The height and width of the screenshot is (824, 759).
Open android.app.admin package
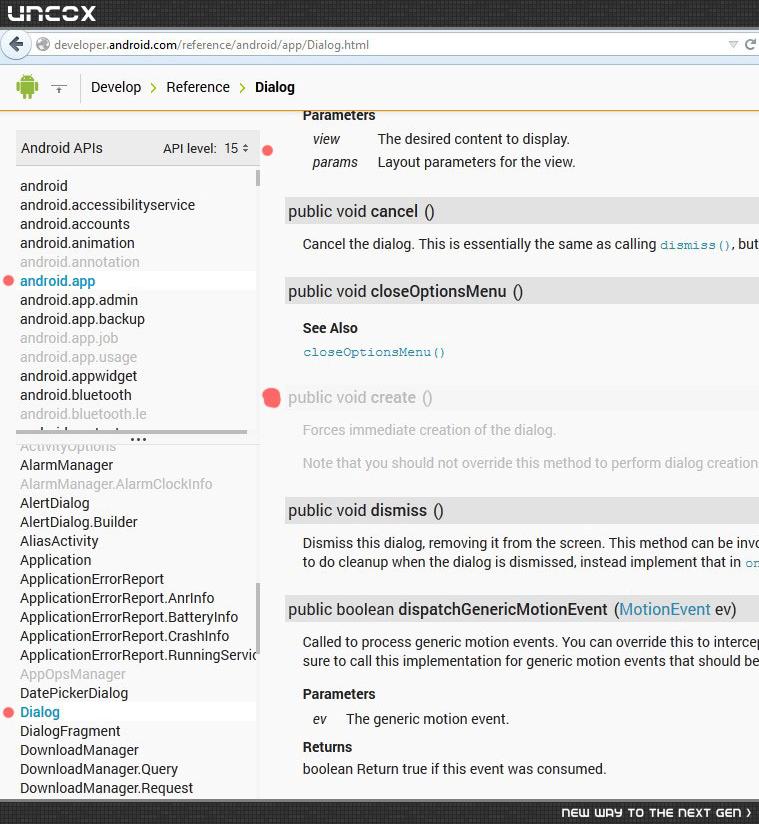click(x=79, y=300)
